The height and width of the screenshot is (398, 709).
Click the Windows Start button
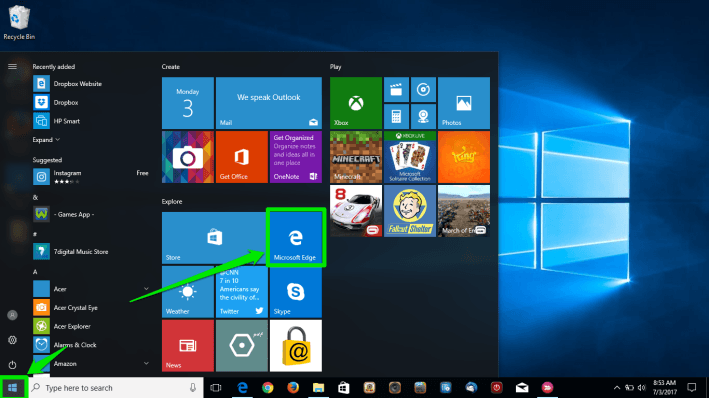(13, 388)
